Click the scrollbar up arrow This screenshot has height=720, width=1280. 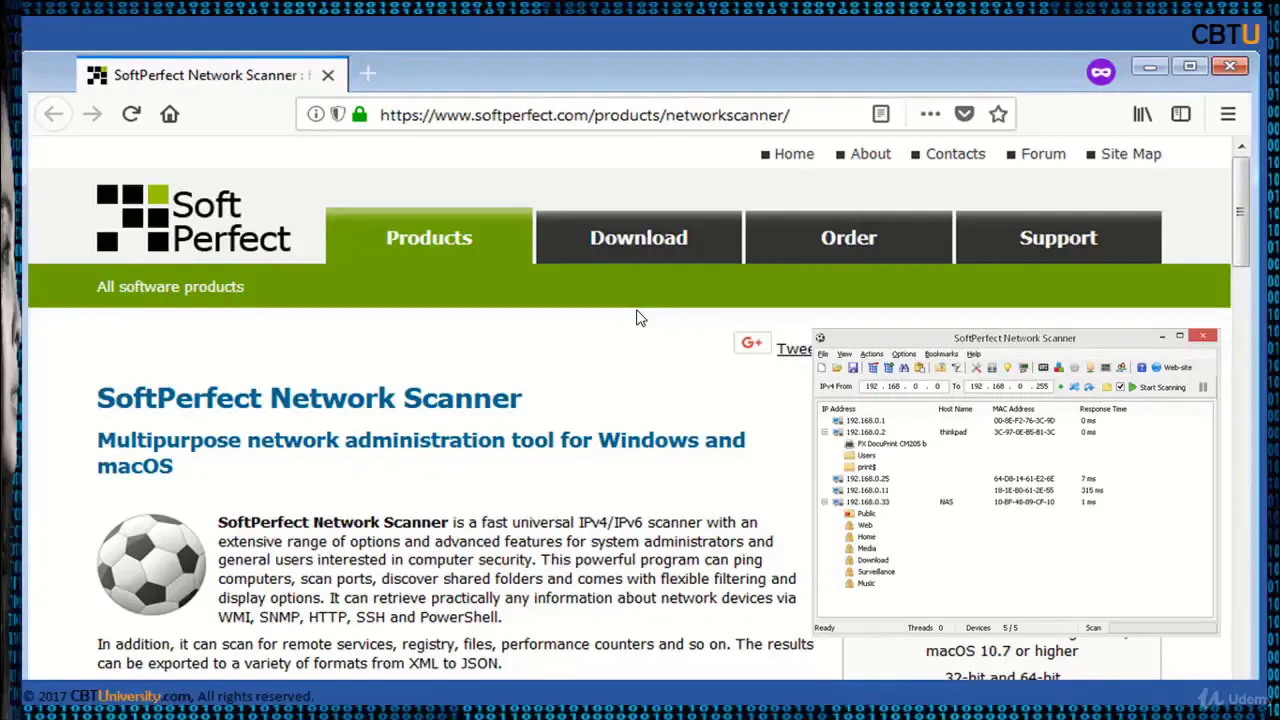1241,147
